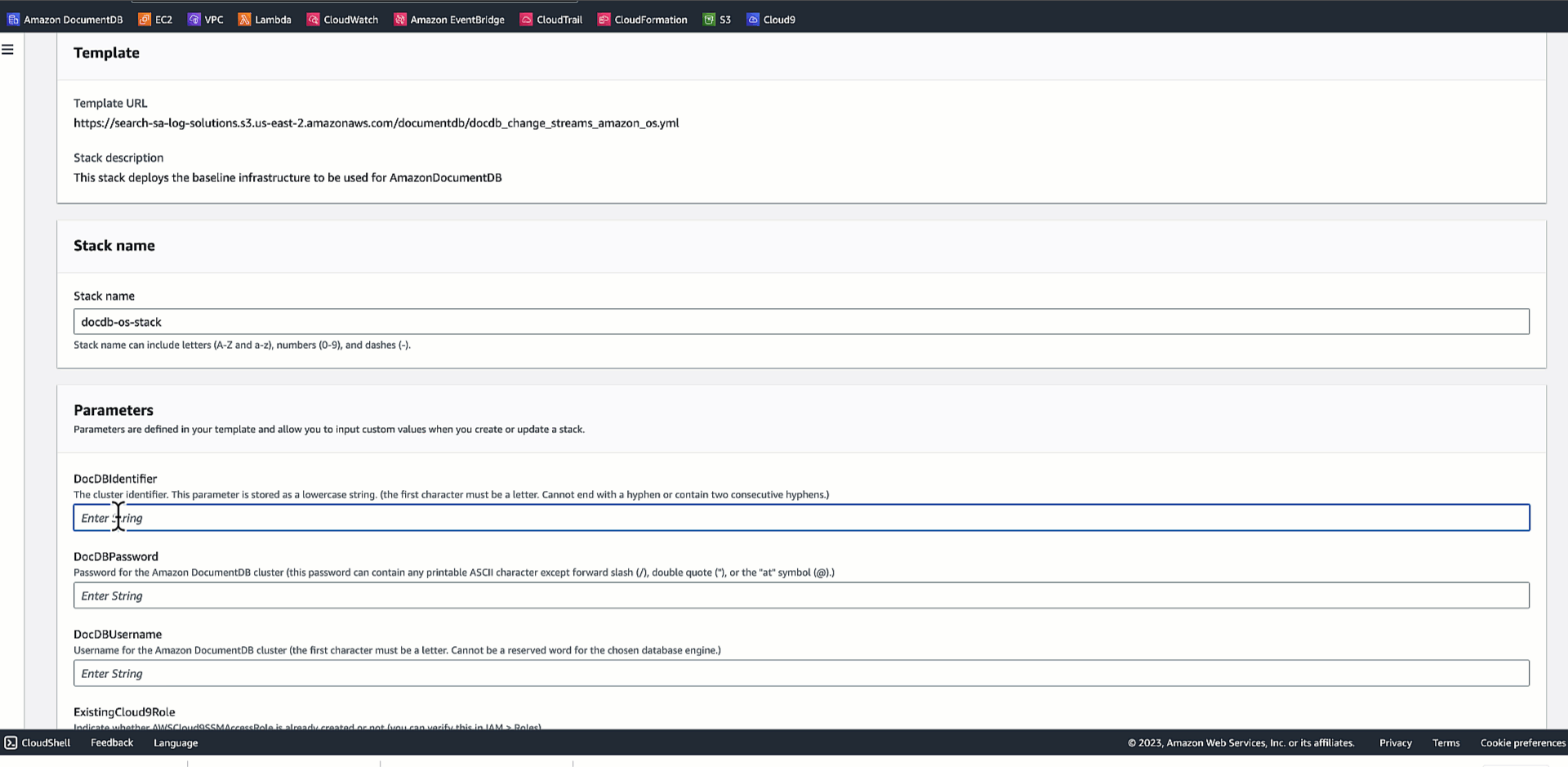Open Cookie preferences

pyautogui.click(x=1522, y=742)
